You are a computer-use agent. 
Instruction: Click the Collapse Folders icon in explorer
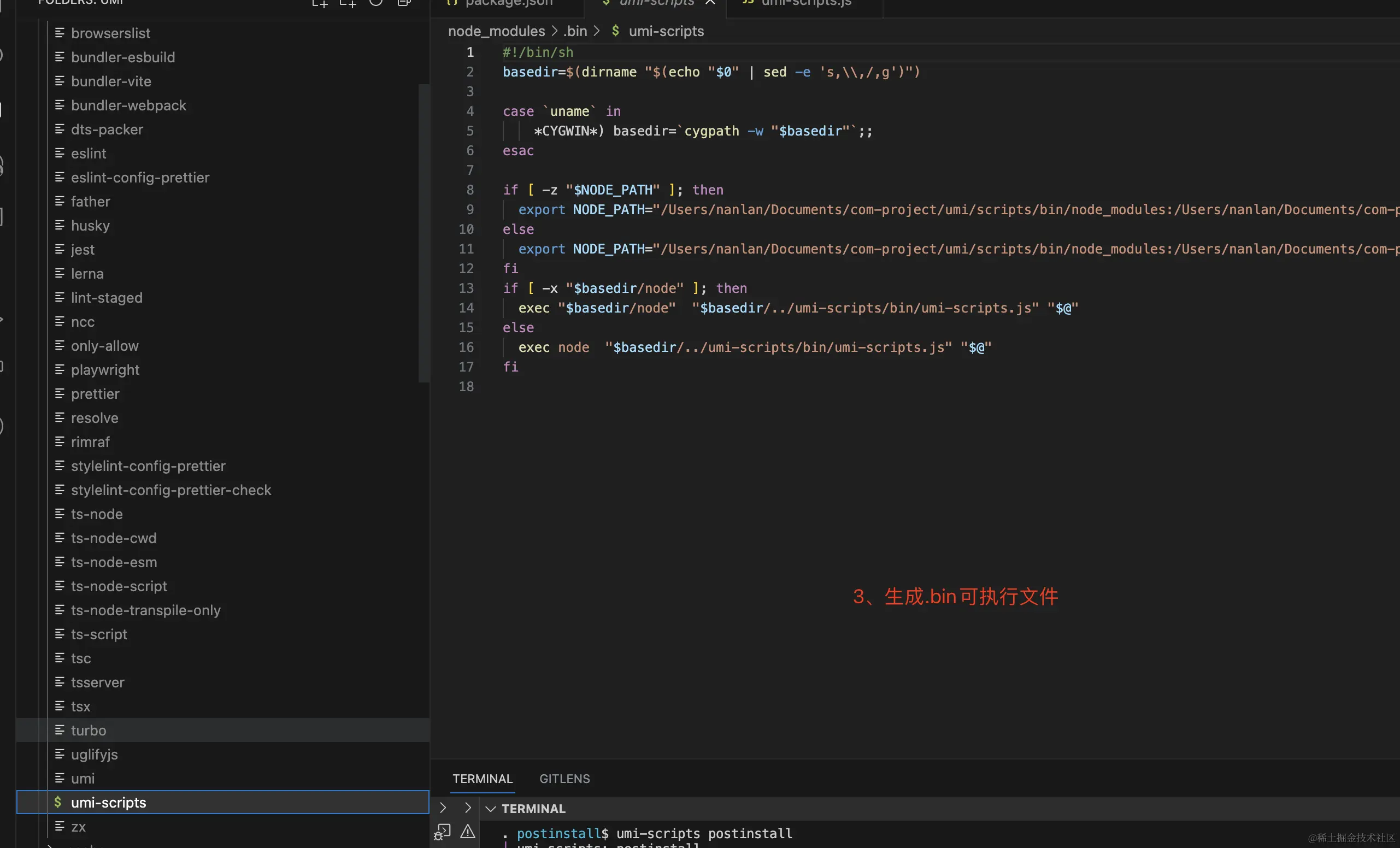click(404, 3)
